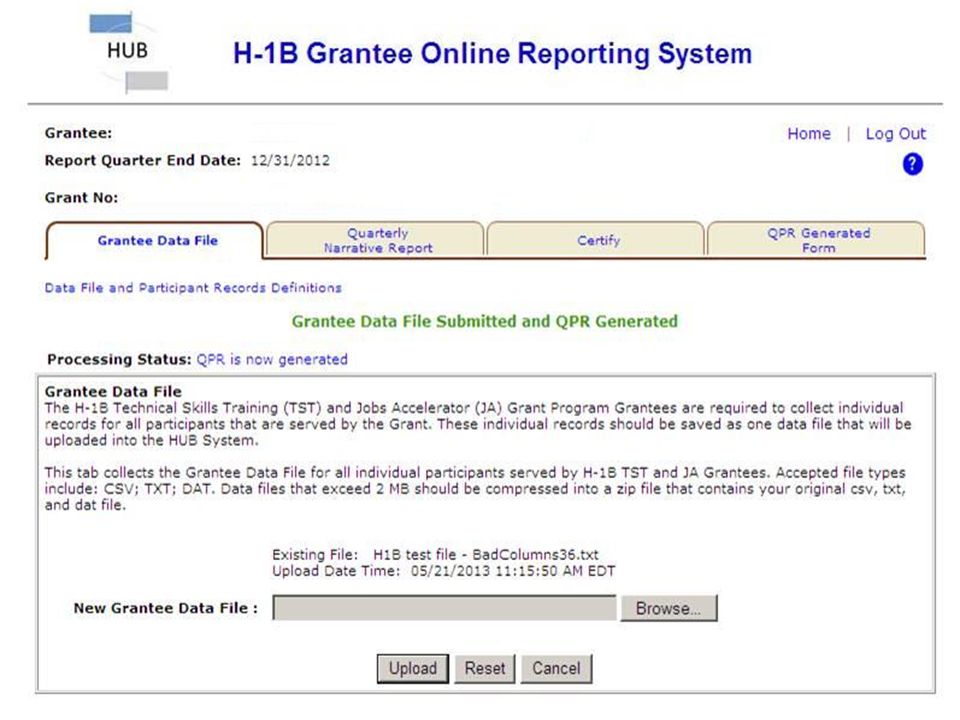Click the 'Report Quarter End Date:' label

click(143, 160)
